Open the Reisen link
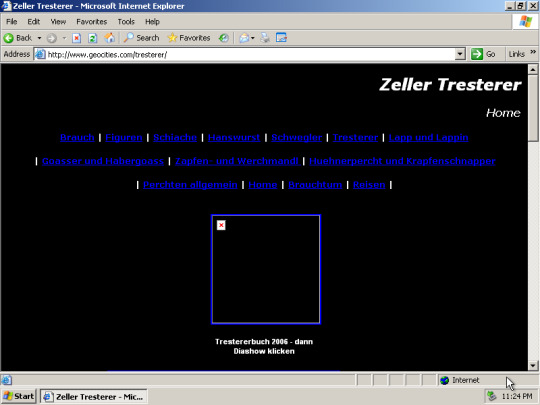This screenshot has width=540, height=405. 369,185
